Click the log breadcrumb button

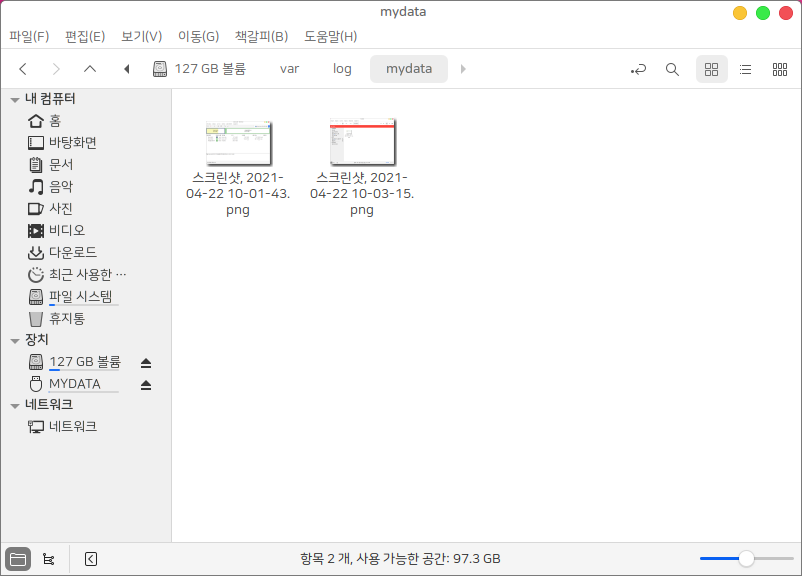tap(342, 69)
